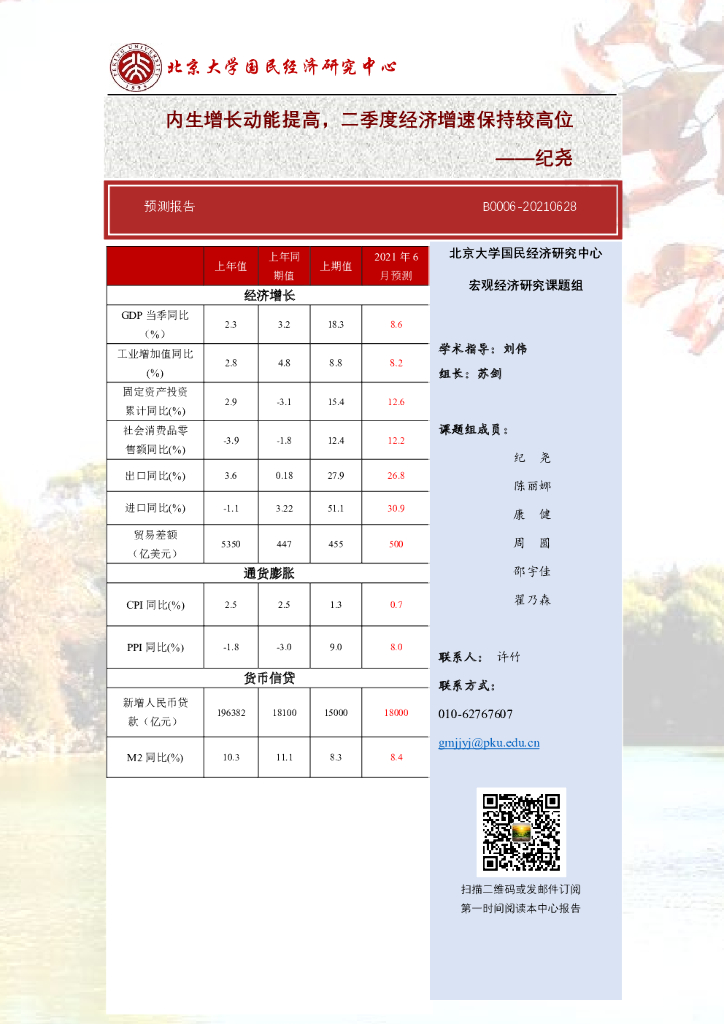Click the 出口同比(%) row label

[155, 475]
